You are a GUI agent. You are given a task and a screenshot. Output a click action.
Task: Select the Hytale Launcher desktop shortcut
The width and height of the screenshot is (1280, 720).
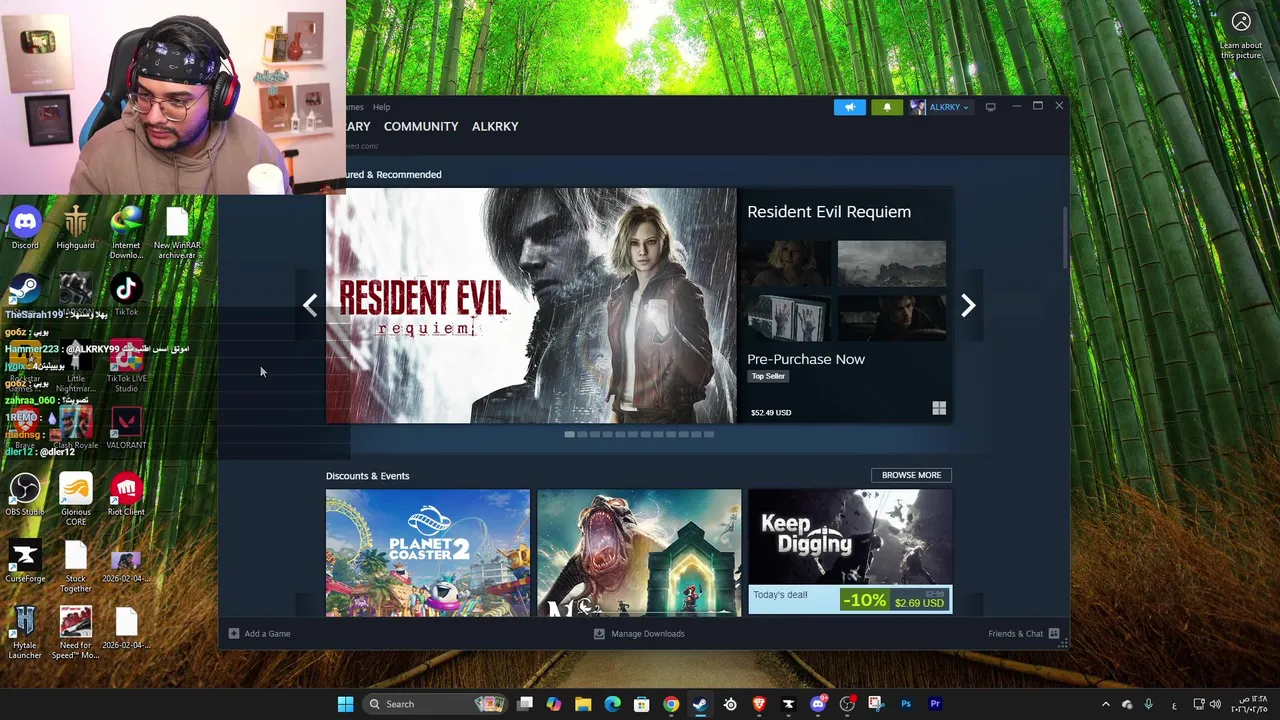pos(25,633)
